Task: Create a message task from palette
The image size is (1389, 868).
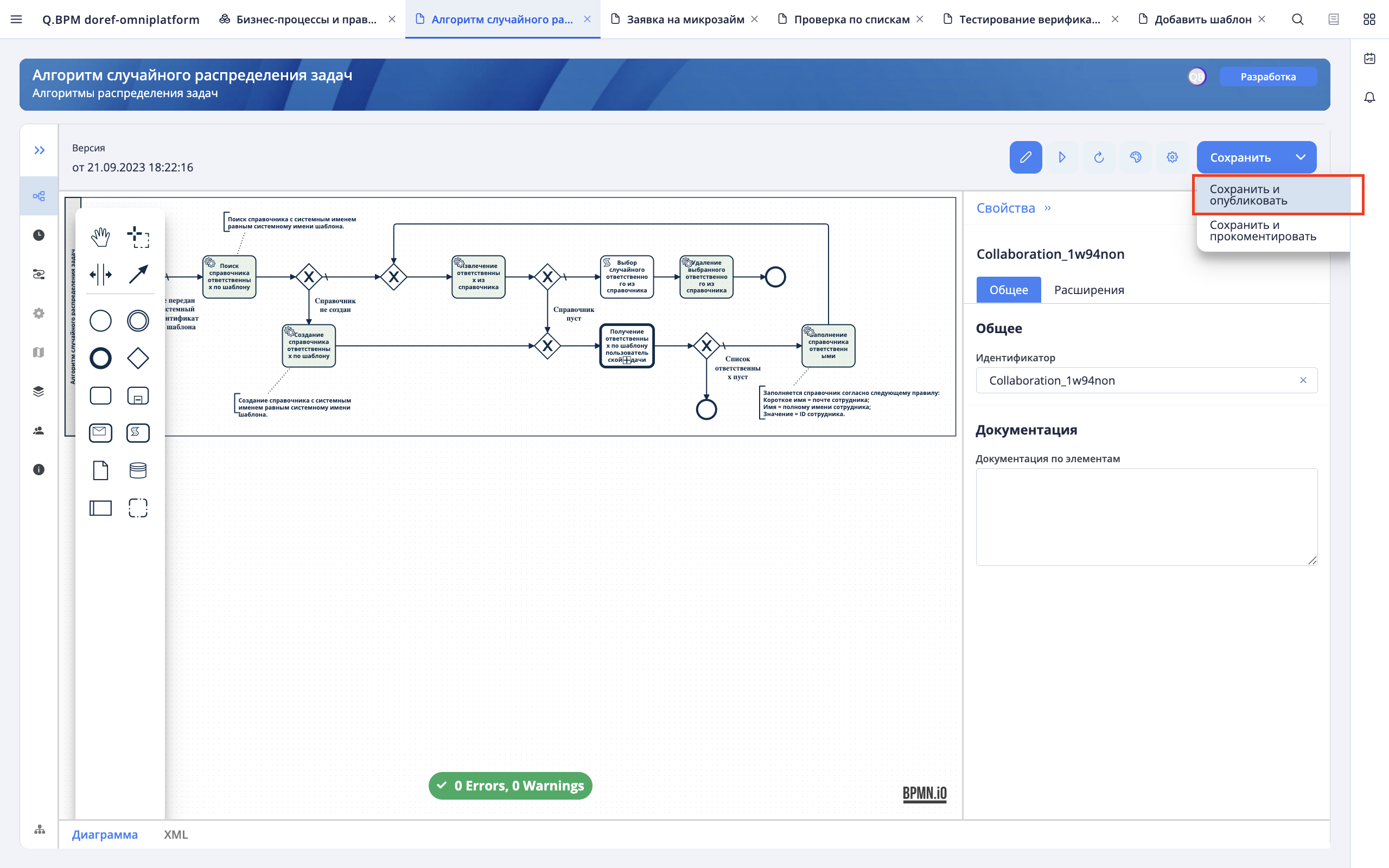Action: coord(100,433)
